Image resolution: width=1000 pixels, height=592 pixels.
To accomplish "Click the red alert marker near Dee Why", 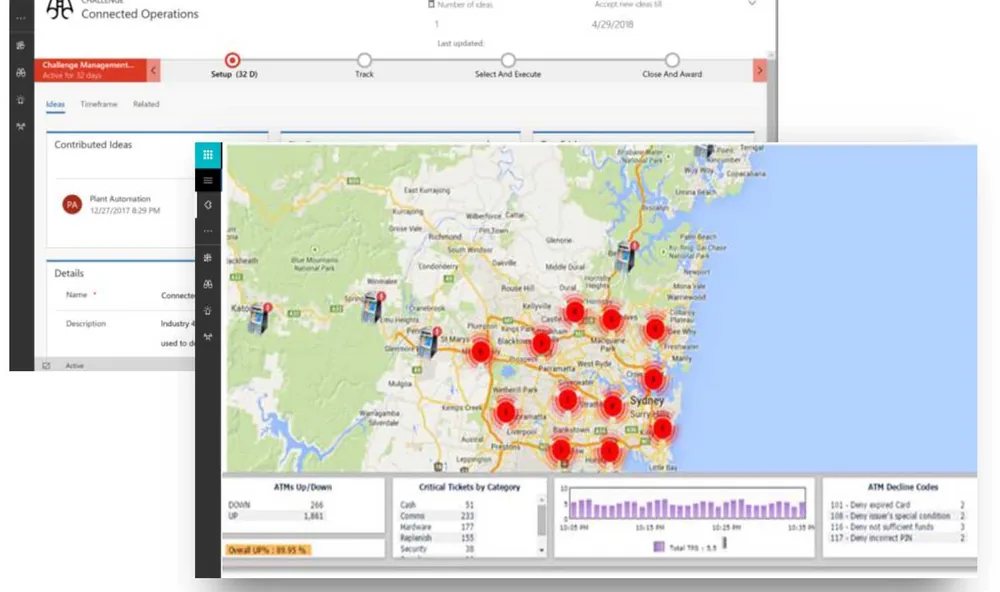I will click(x=655, y=329).
